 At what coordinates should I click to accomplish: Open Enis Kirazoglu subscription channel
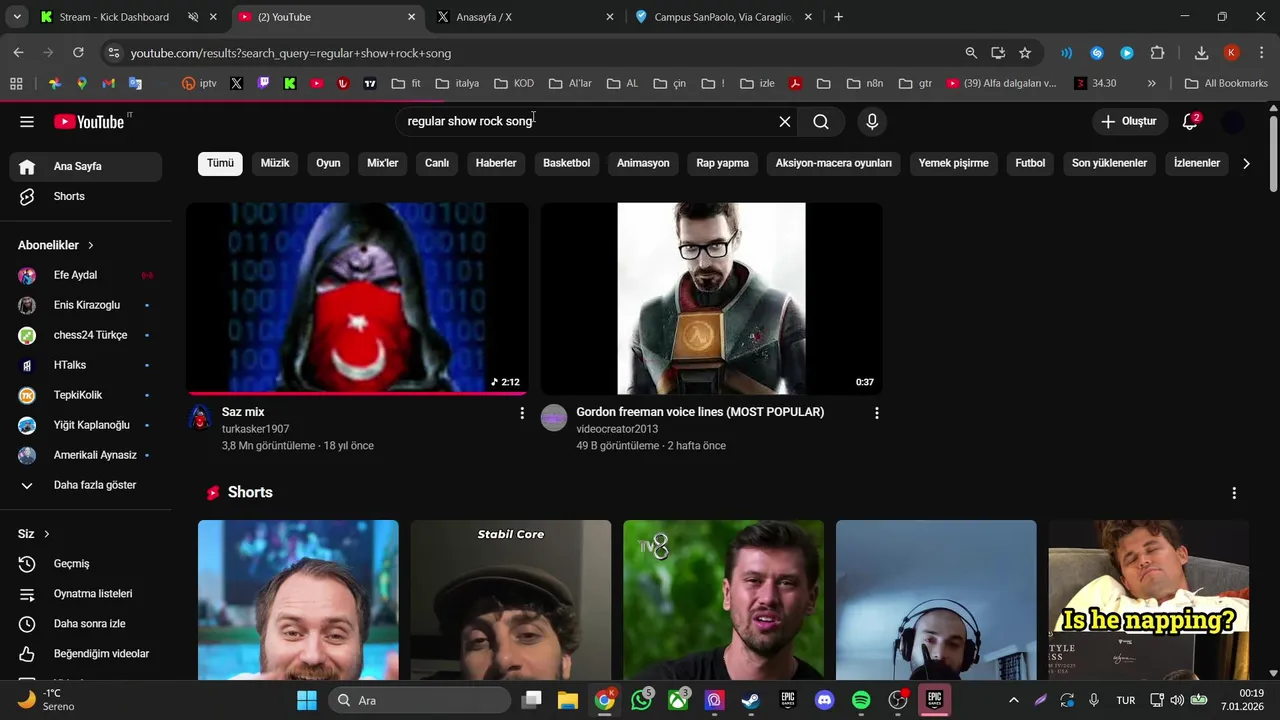(86, 305)
